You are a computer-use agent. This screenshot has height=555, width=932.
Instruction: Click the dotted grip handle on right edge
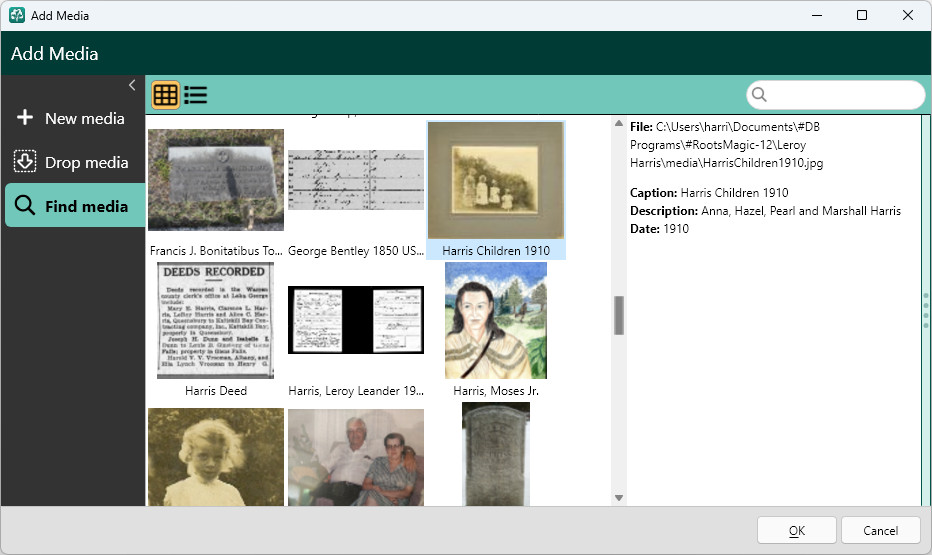tap(926, 310)
